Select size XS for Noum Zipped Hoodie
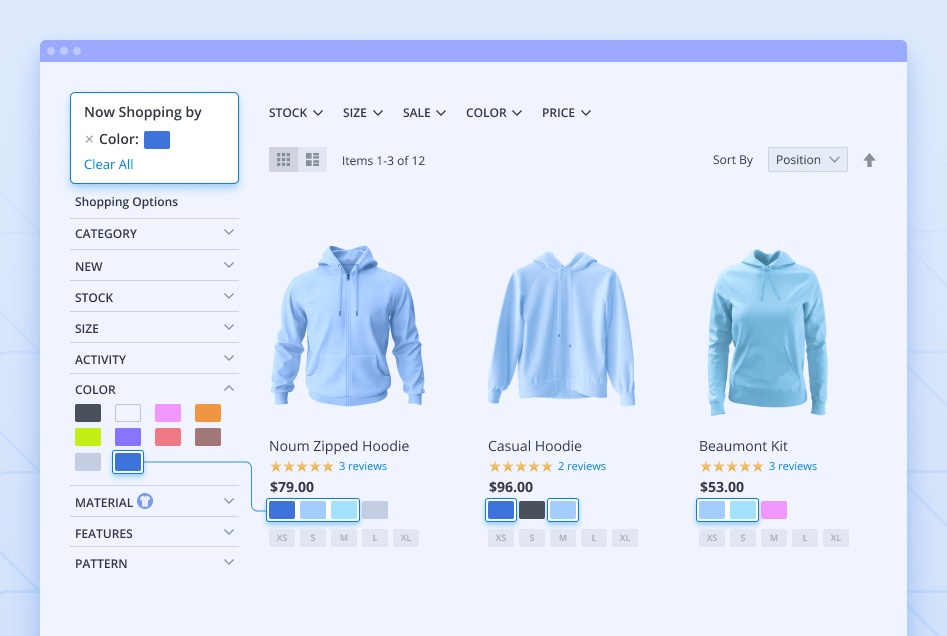 [x=282, y=538]
